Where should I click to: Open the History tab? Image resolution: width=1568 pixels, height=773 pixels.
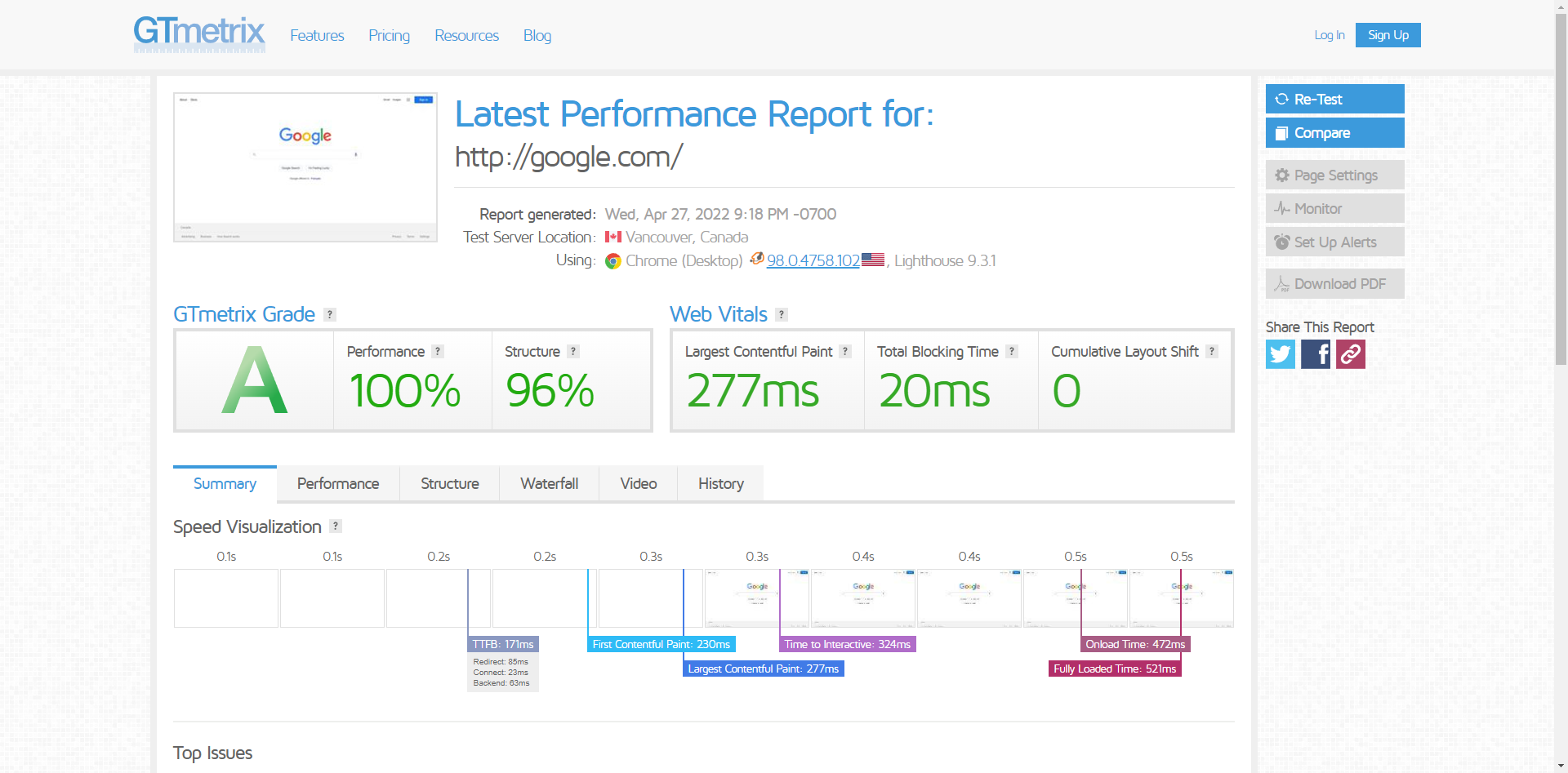click(720, 483)
